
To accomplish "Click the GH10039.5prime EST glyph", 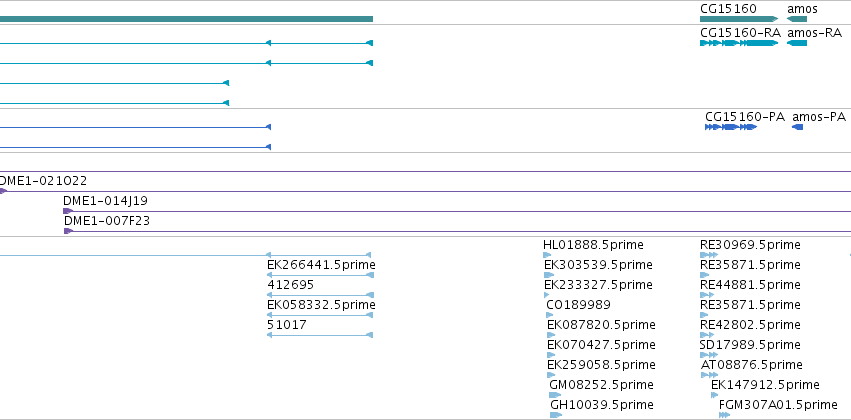I will click(x=556, y=415).
